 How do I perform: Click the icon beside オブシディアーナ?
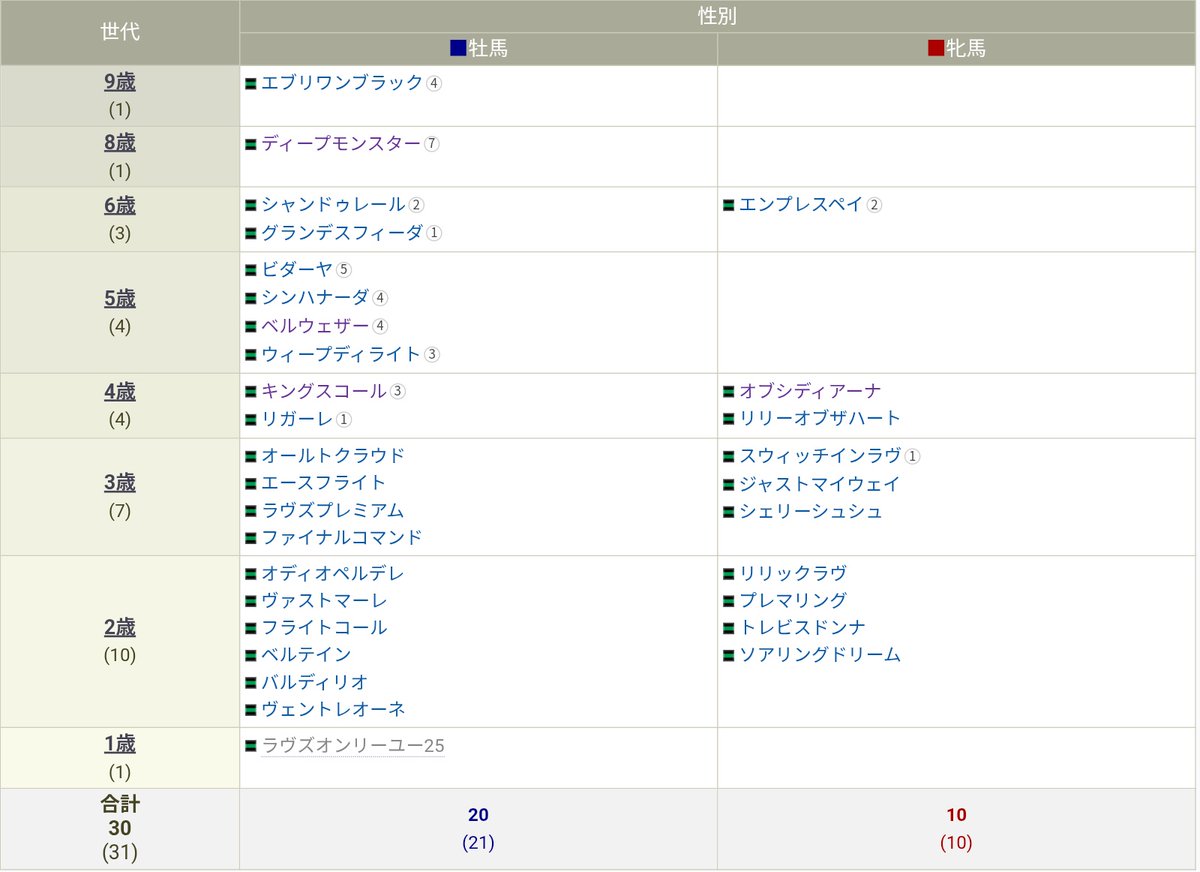[x=729, y=392]
